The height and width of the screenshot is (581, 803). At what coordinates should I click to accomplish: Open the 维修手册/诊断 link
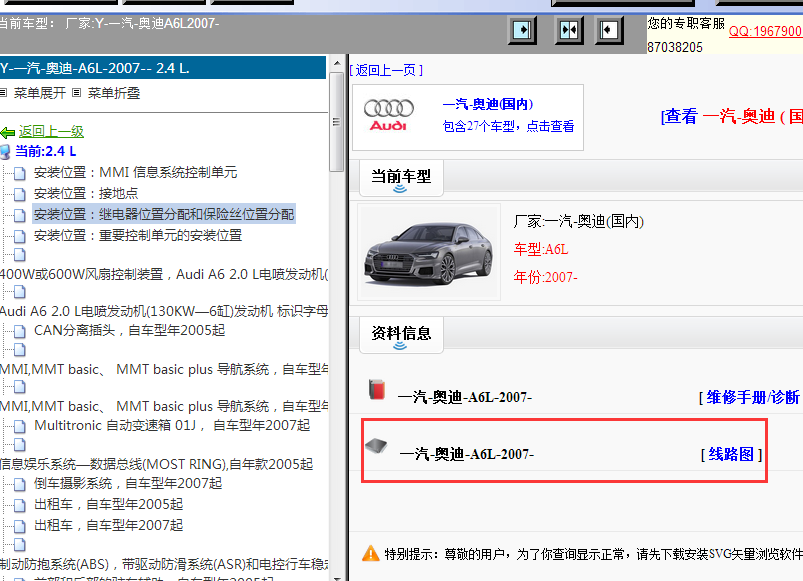pyautogui.click(x=753, y=397)
